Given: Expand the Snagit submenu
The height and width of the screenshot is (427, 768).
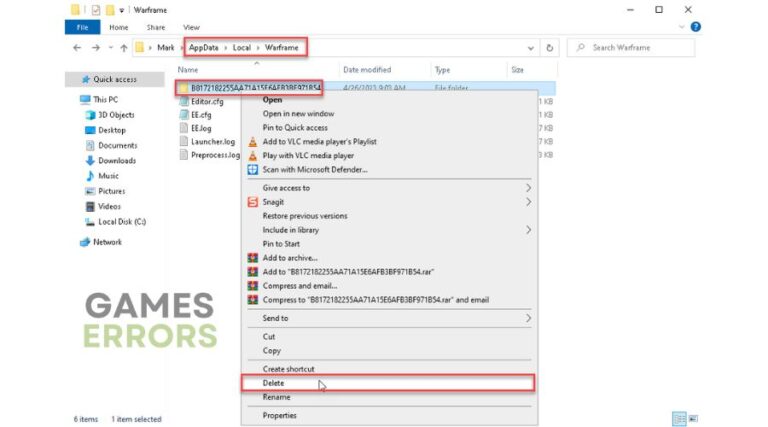Looking at the screenshot, I should 389,202.
